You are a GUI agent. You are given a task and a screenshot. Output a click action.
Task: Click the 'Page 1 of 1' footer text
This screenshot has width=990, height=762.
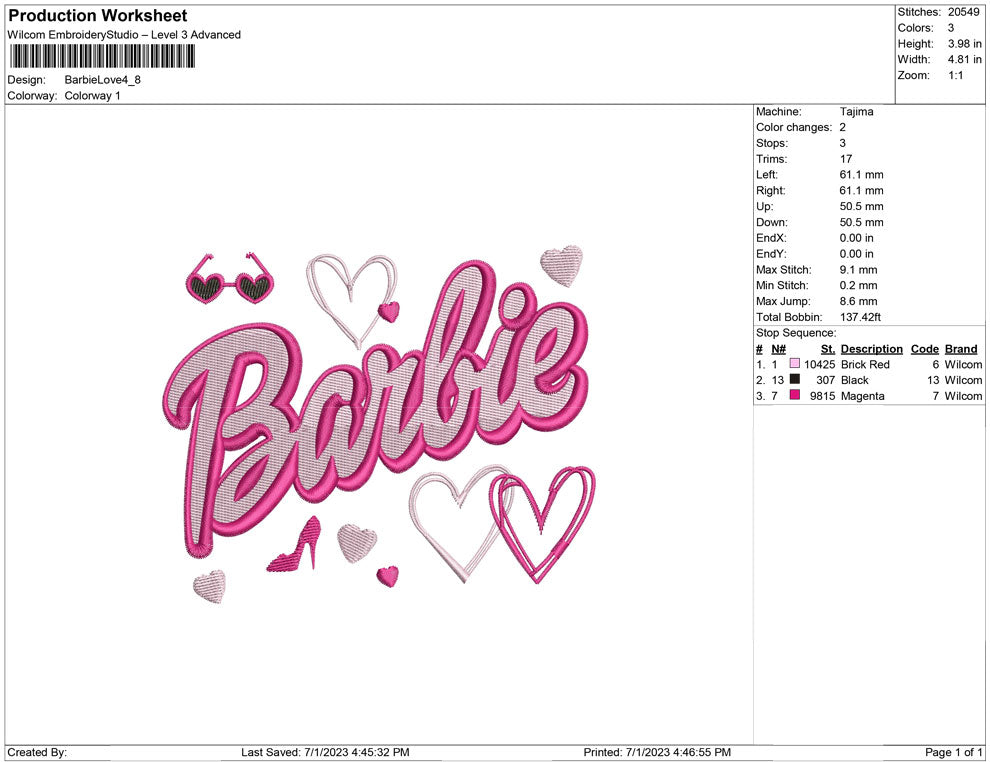click(x=953, y=752)
